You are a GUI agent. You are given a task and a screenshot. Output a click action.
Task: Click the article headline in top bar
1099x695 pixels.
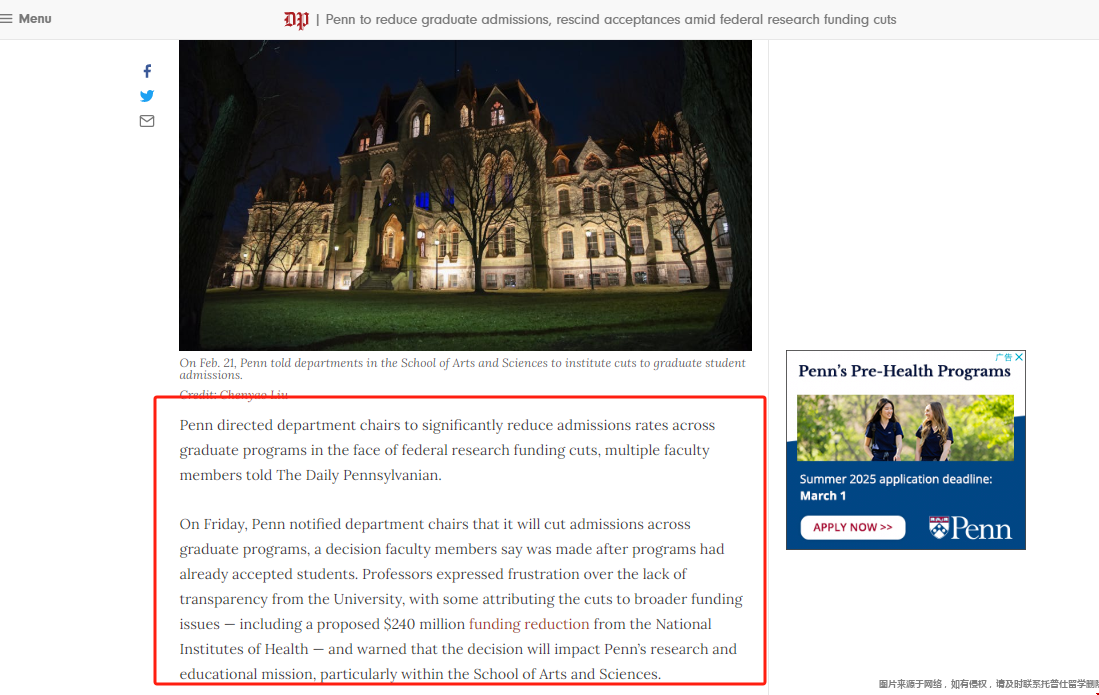click(x=610, y=20)
